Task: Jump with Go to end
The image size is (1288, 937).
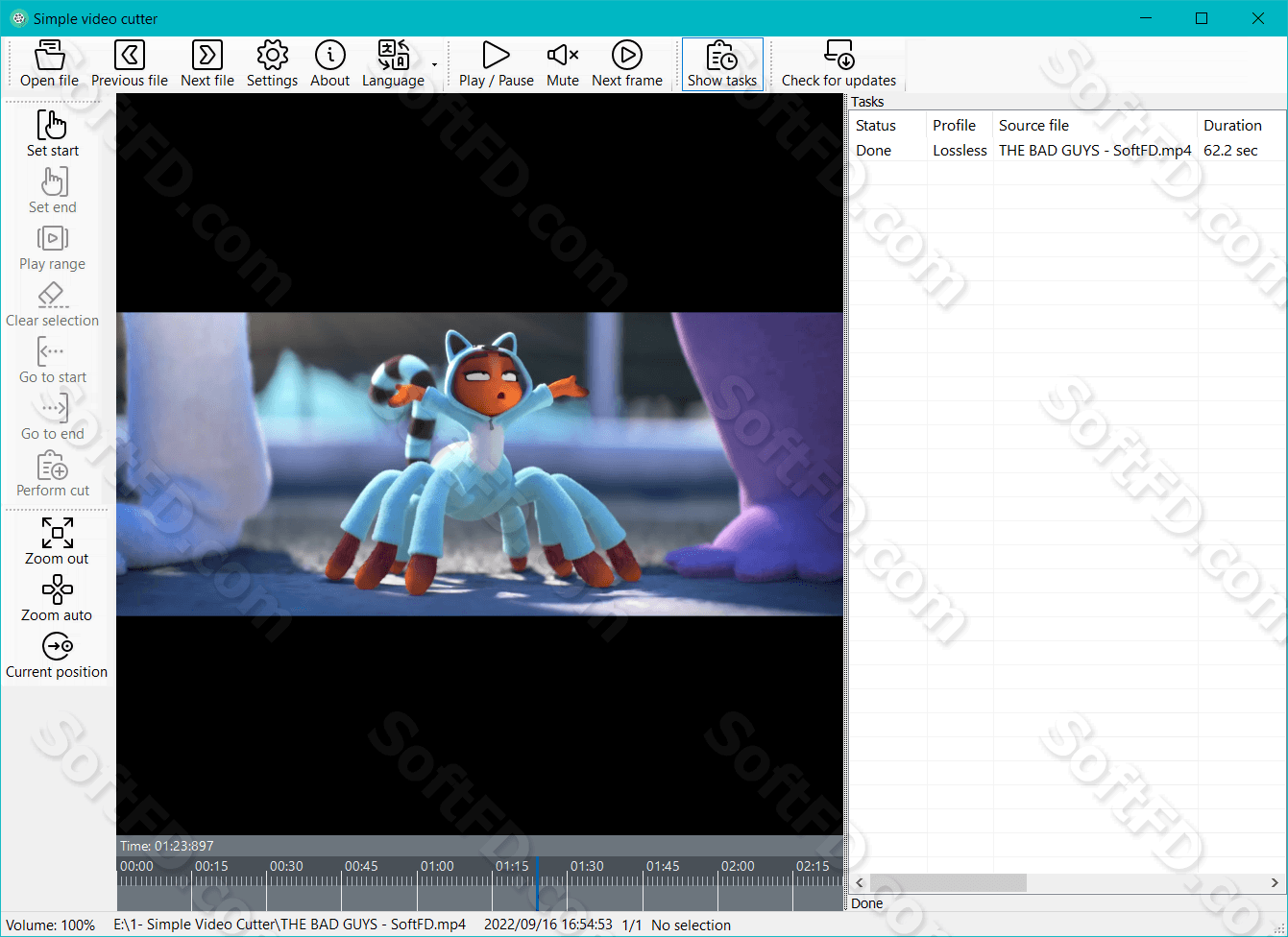Action: pyautogui.click(x=53, y=418)
